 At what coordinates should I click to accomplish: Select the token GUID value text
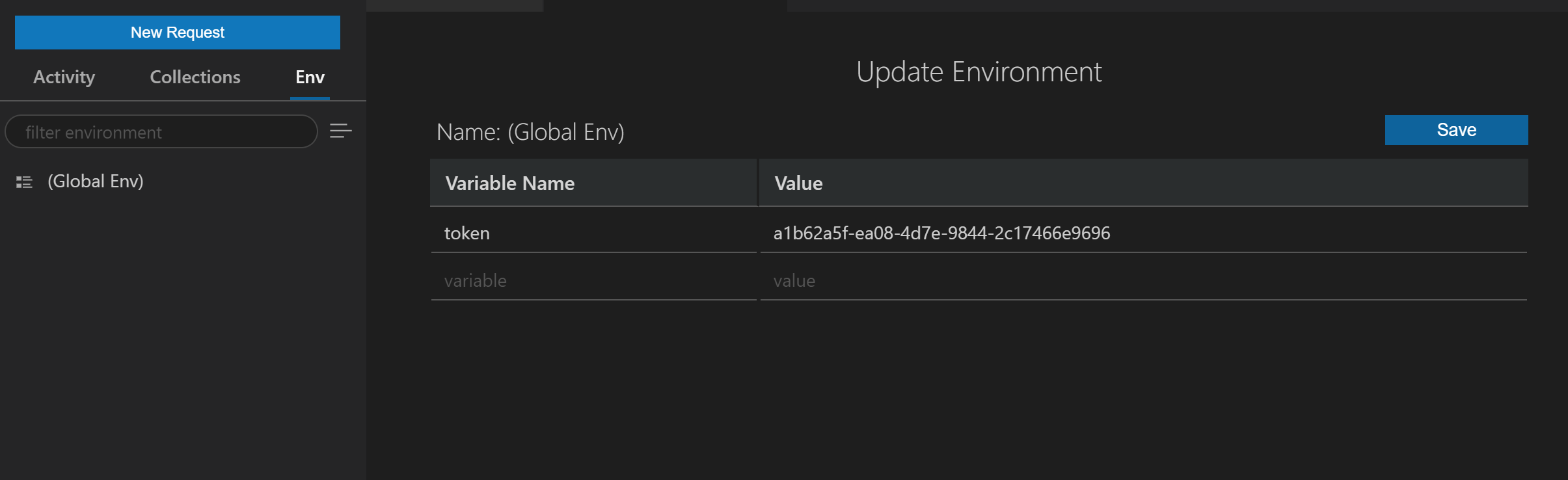pyautogui.click(x=941, y=232)
